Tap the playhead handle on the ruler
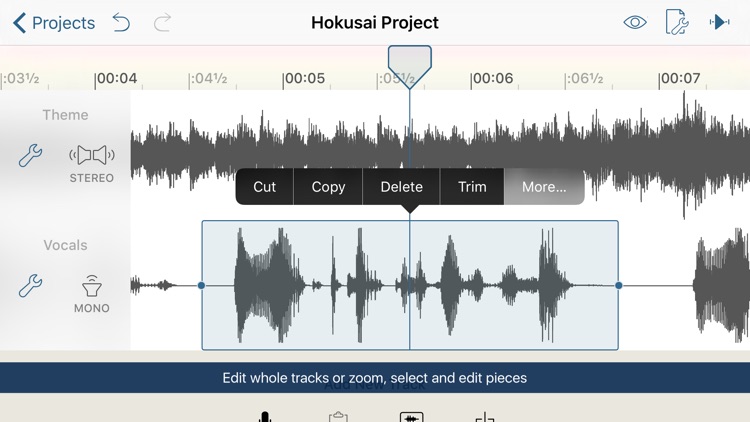Viewport: 750px width, 422px height. click(409, 67)
